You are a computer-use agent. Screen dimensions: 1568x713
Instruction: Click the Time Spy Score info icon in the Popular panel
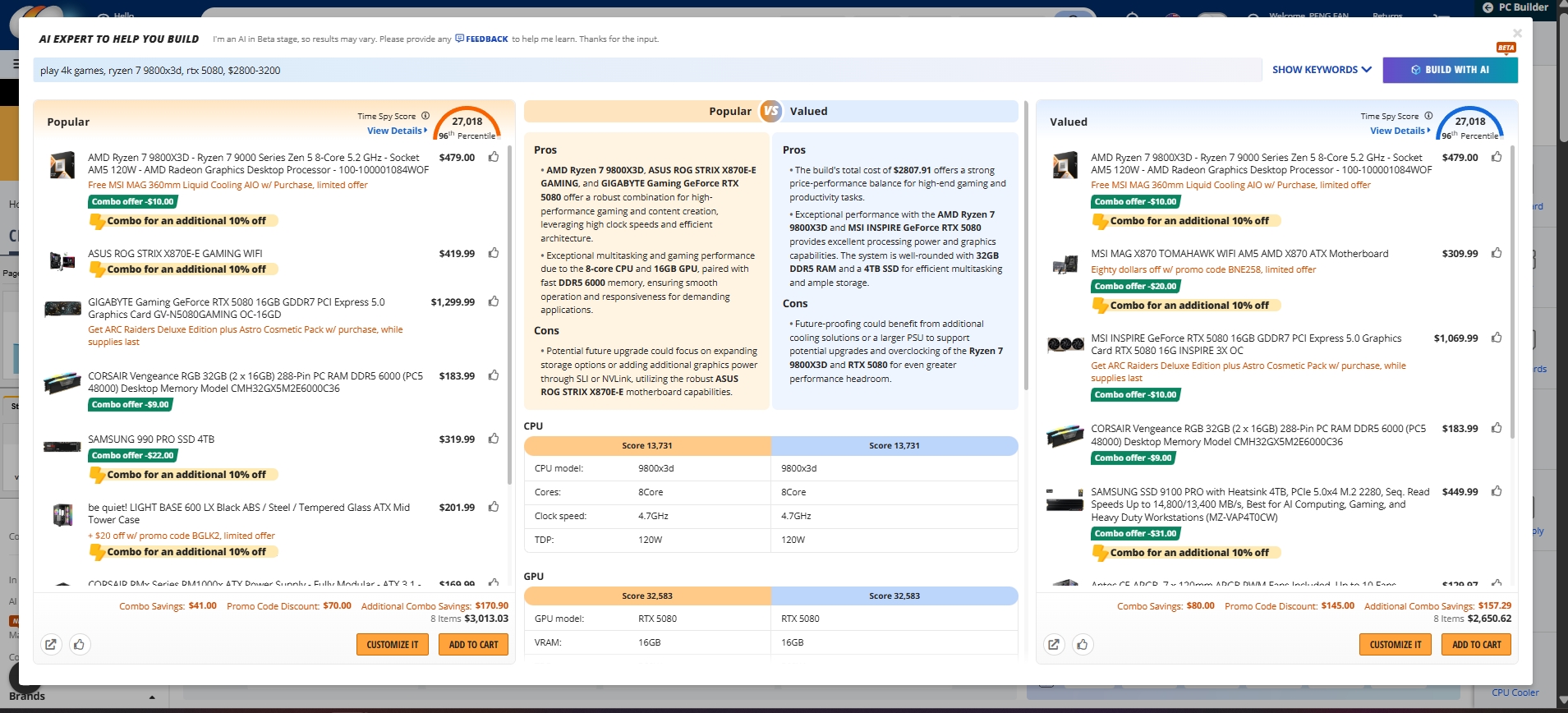[425, 116]
